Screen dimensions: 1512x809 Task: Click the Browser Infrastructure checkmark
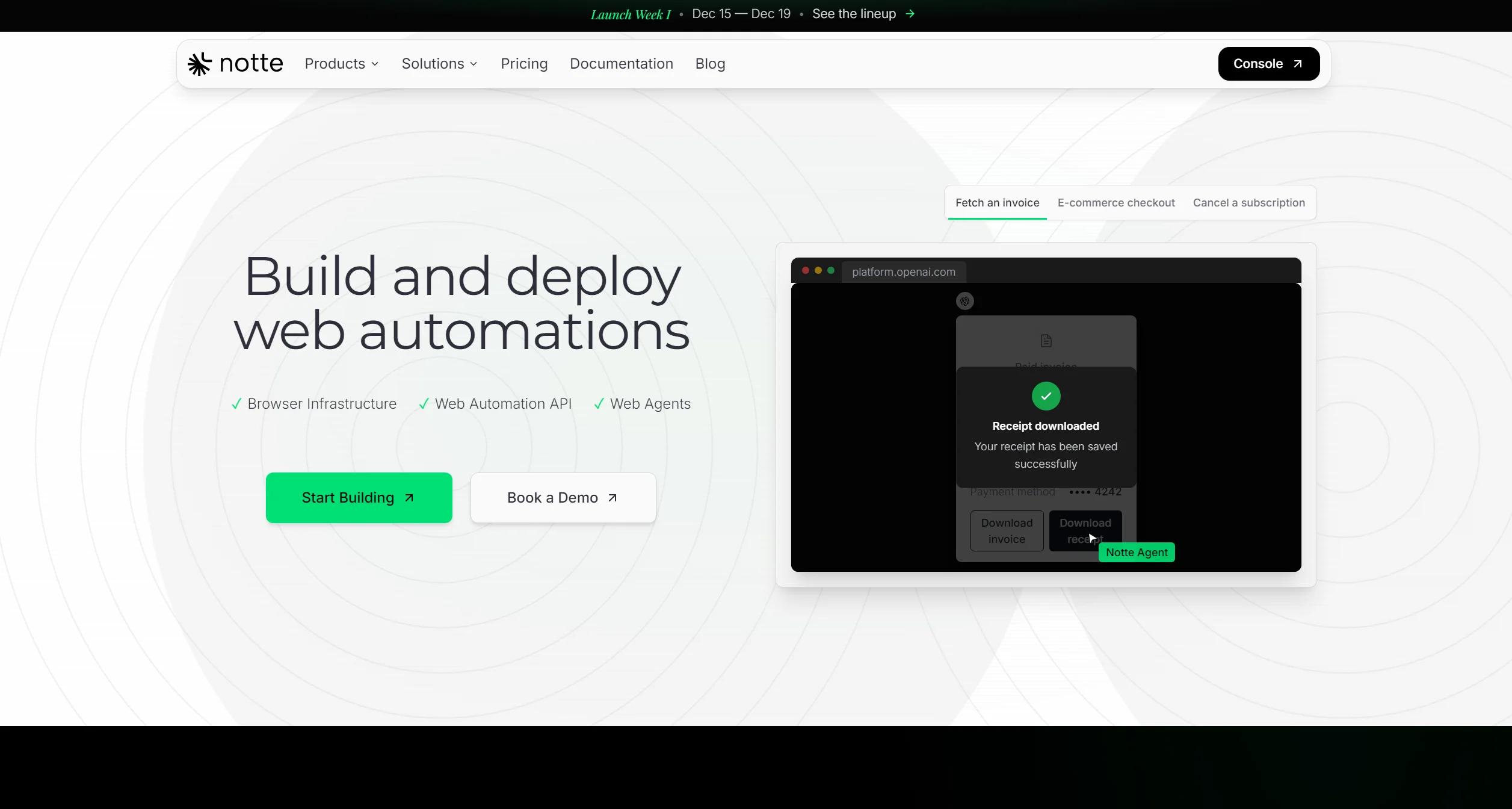tap(236, 404)
